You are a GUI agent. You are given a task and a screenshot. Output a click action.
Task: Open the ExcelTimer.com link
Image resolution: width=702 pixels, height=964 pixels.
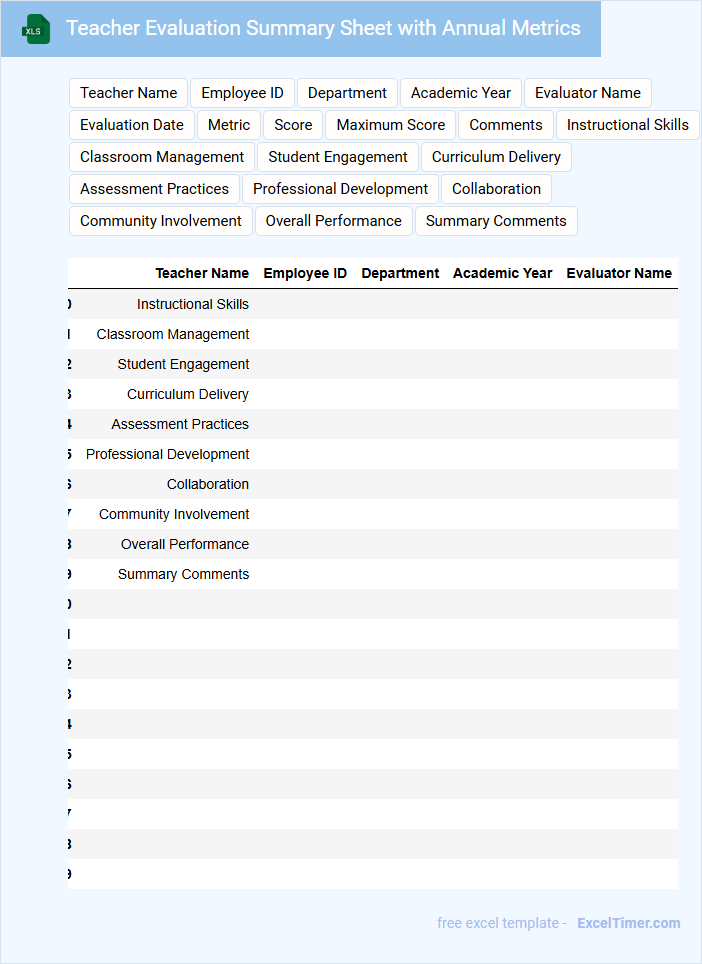pos(628,923)
